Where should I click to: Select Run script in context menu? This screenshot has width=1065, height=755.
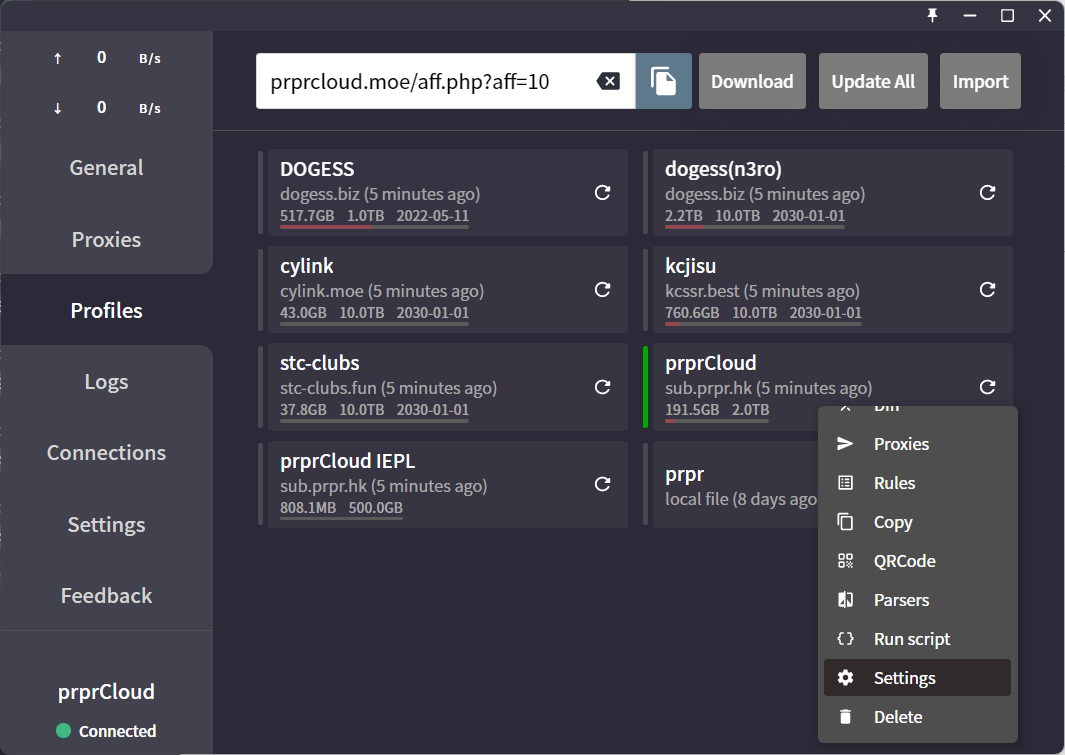911,639
